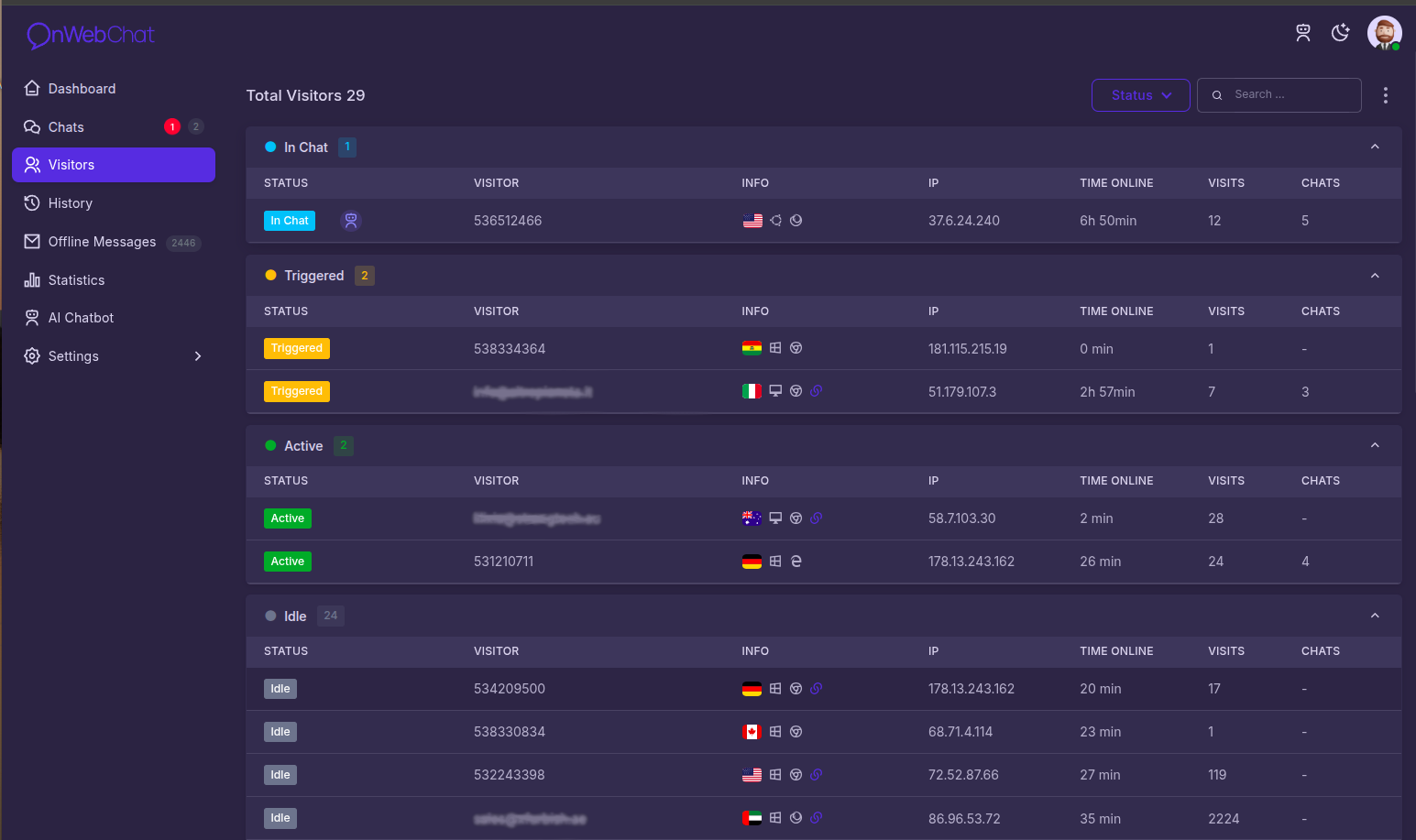Click the In Chat status badge
Image resolution: width=1416 pixels, height=840 pixels.
click(290, 221)
